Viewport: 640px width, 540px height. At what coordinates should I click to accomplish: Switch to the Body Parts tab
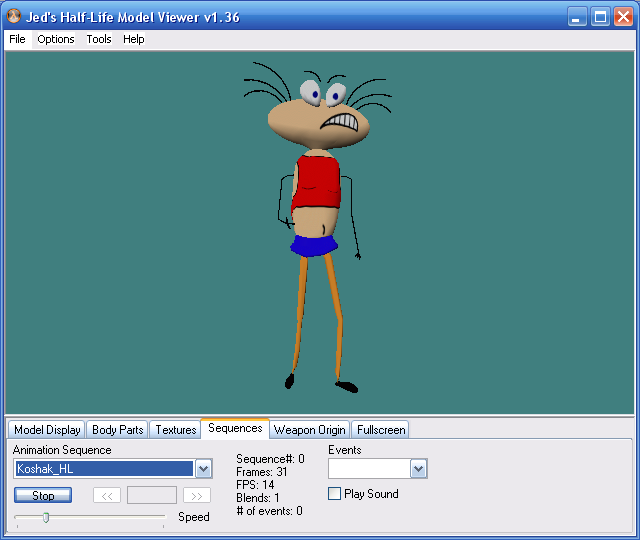[117, 430]
